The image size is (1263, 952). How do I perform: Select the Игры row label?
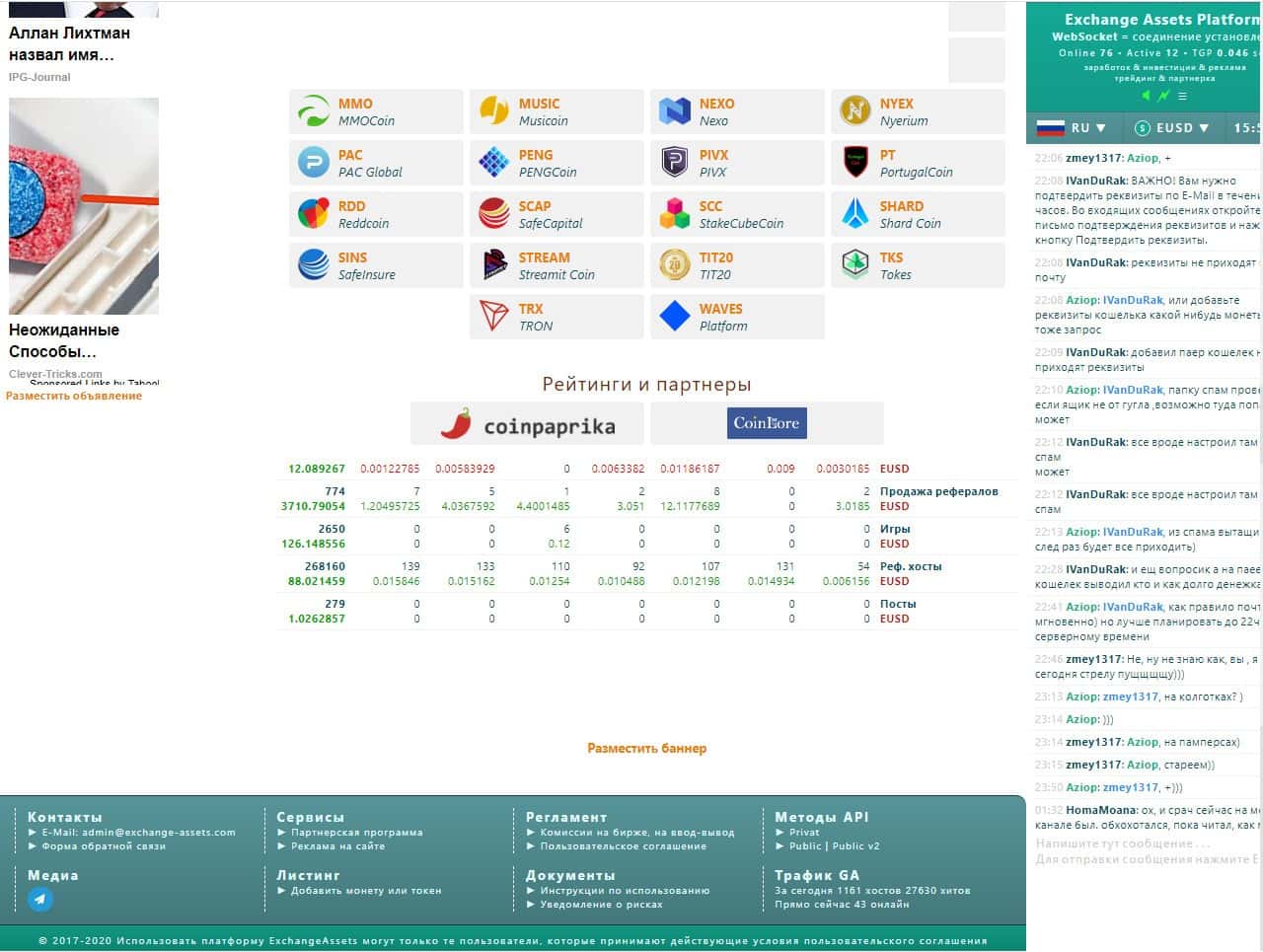pos(895,529)
